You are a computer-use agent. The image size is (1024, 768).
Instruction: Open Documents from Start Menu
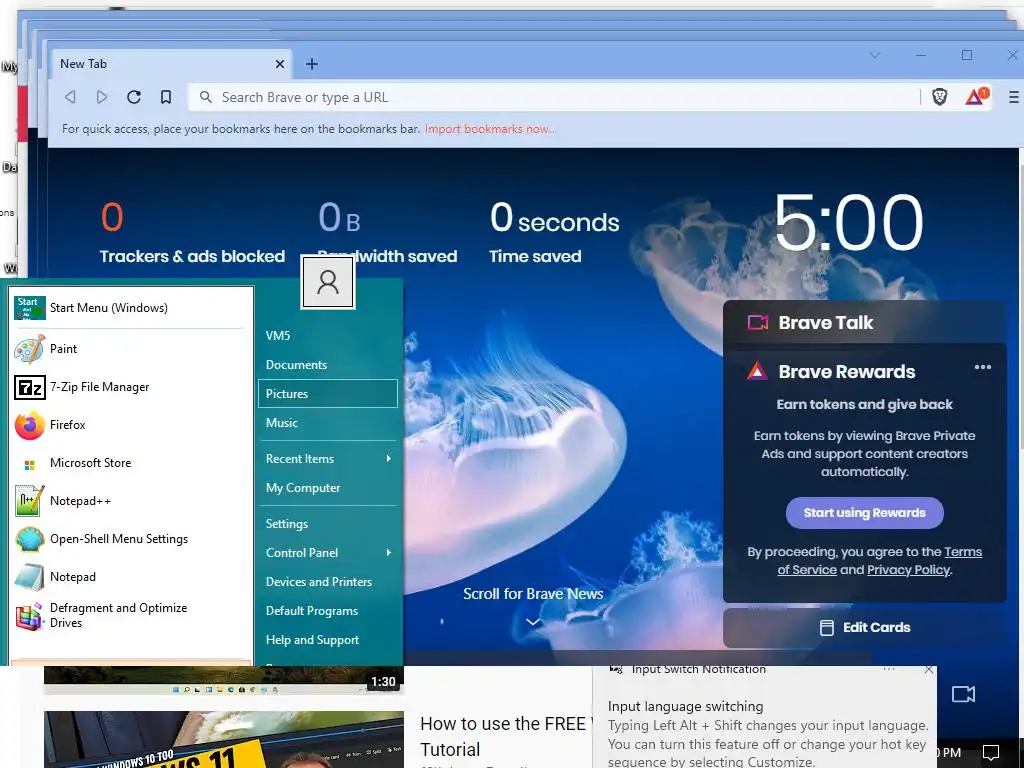(328, 364)
